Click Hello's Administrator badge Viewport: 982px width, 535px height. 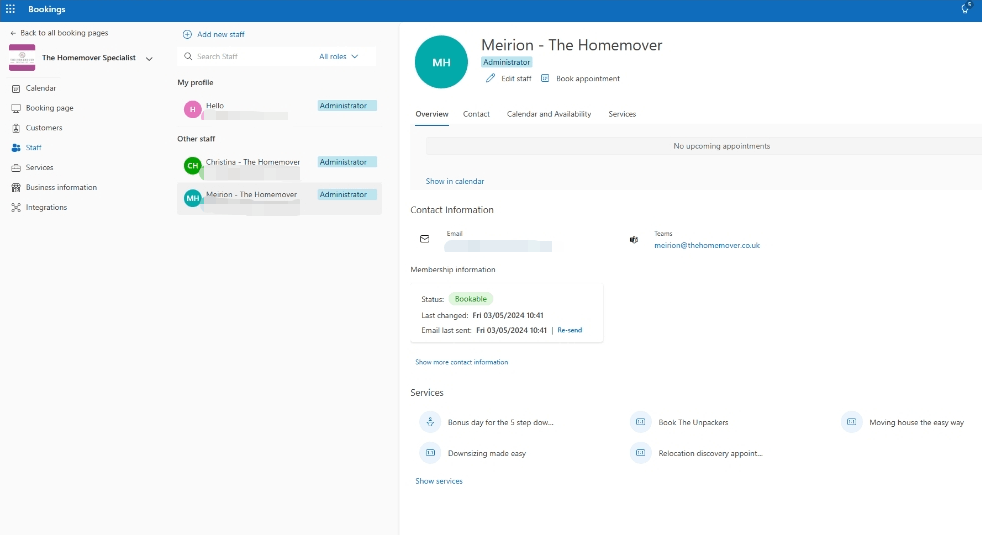tap(347, 106)
